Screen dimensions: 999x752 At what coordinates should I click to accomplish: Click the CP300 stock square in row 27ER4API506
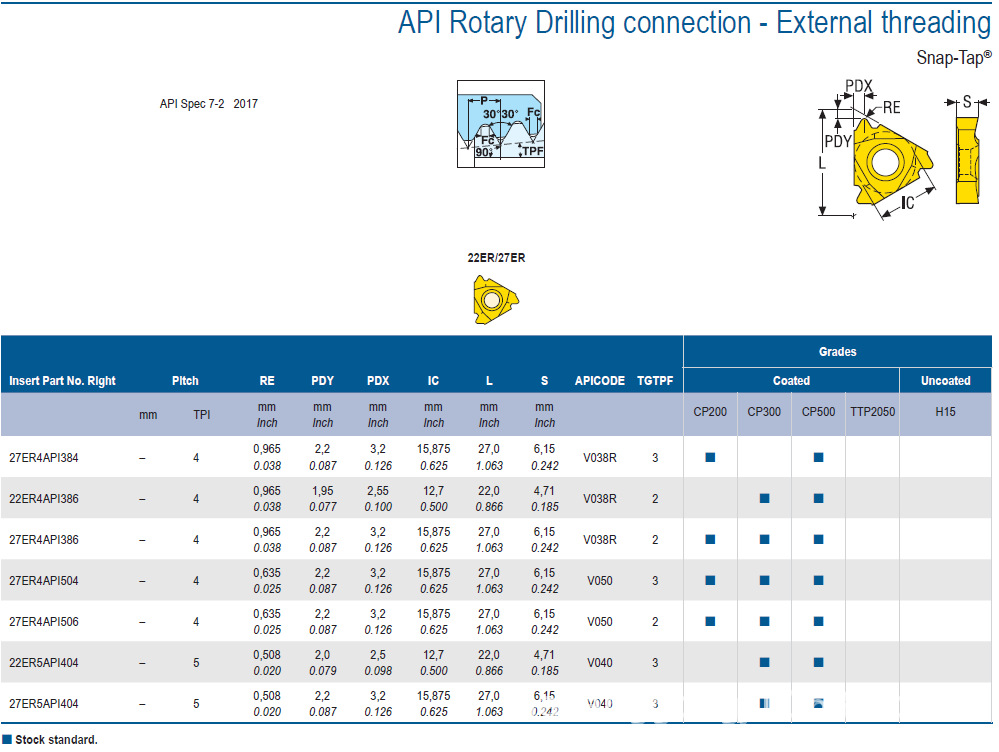pyautogui.click(x=765, y=621)
